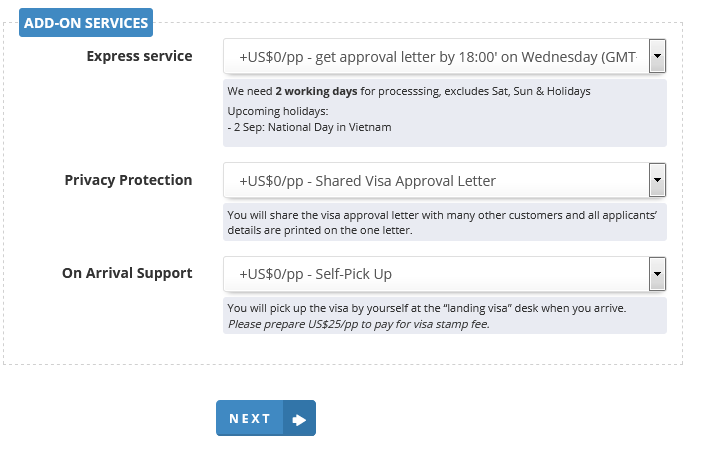Click the shared visa approval letter description
The height and width of the screenshot is (460, 701).
pyautogui.click(x=443, y=222)
